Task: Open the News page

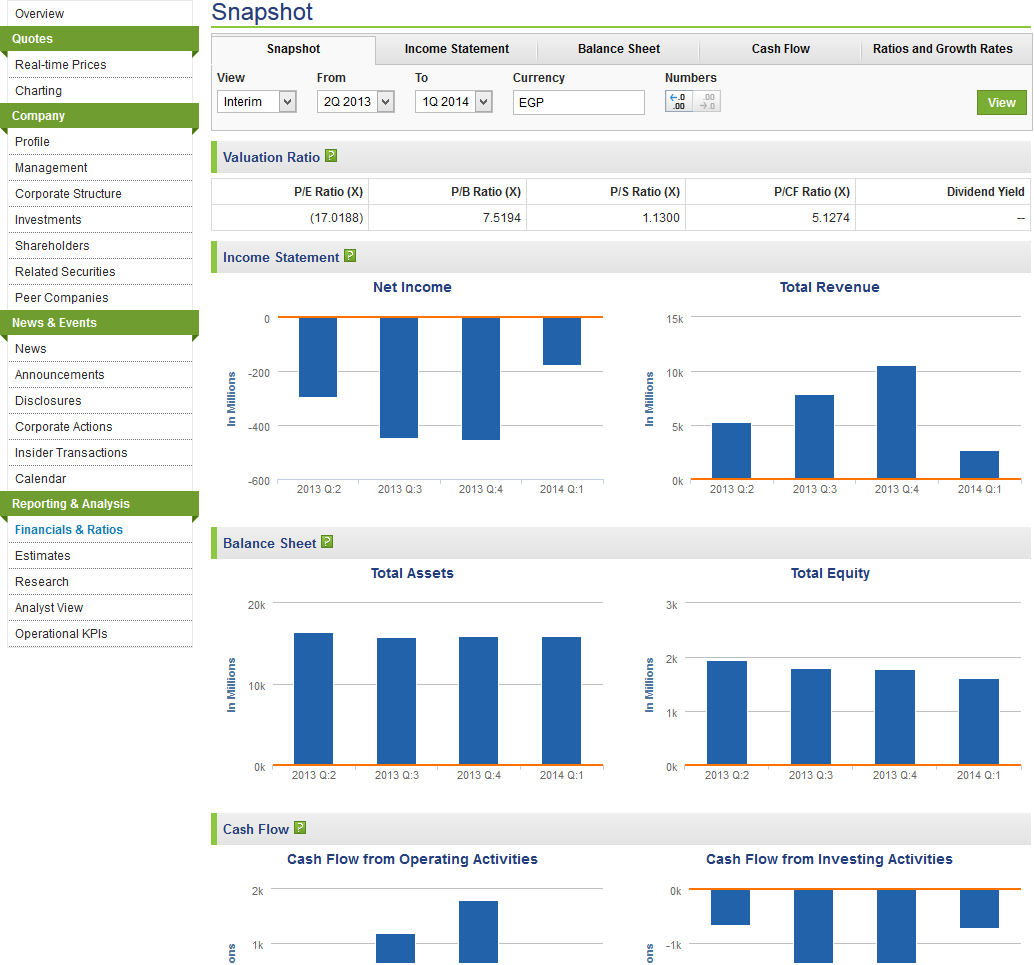Action: click(31, 349)
